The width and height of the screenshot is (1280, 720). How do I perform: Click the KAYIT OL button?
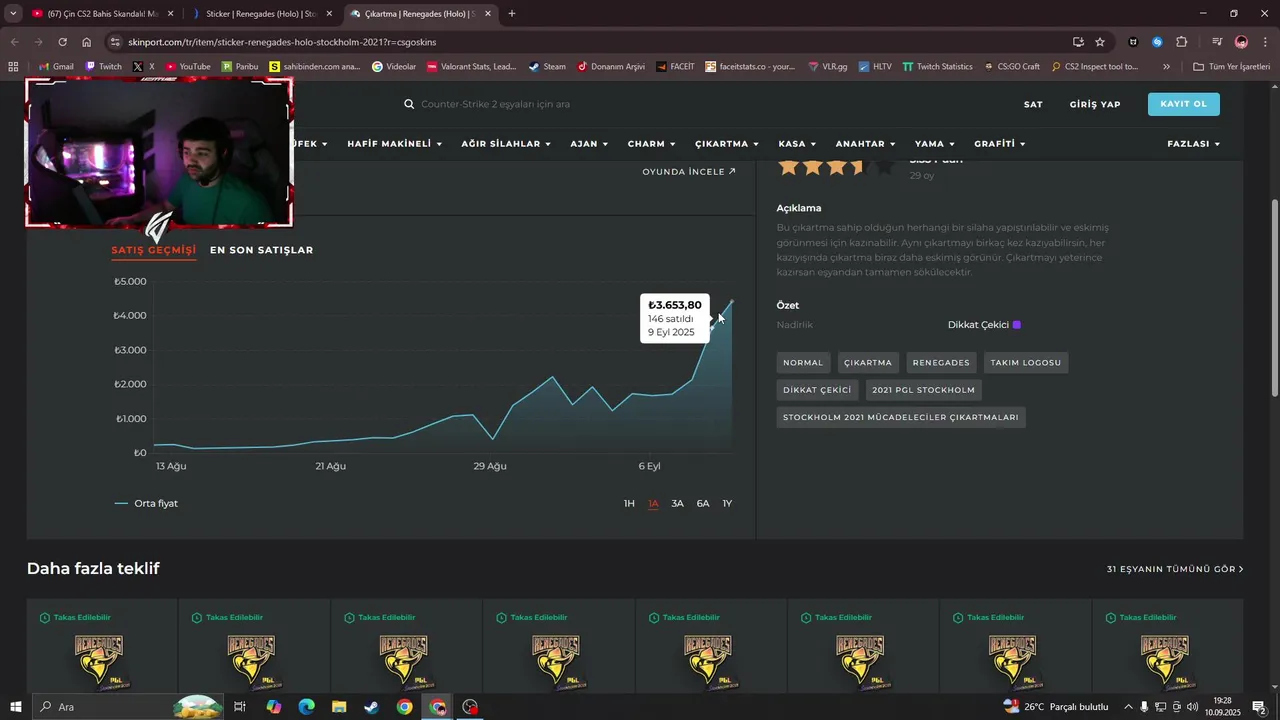pos(1184,104)
